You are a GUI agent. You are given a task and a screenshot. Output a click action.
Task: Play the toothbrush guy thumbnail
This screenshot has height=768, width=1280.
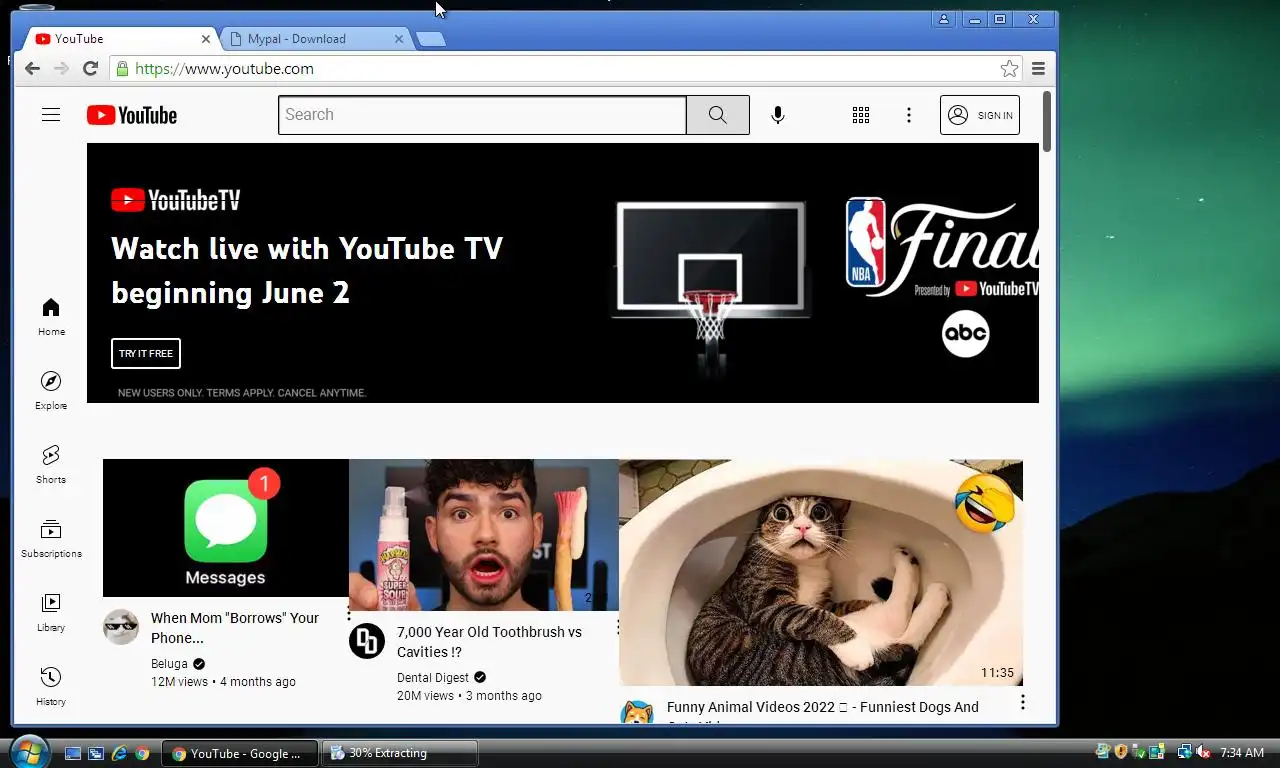[x=484, y=535]
